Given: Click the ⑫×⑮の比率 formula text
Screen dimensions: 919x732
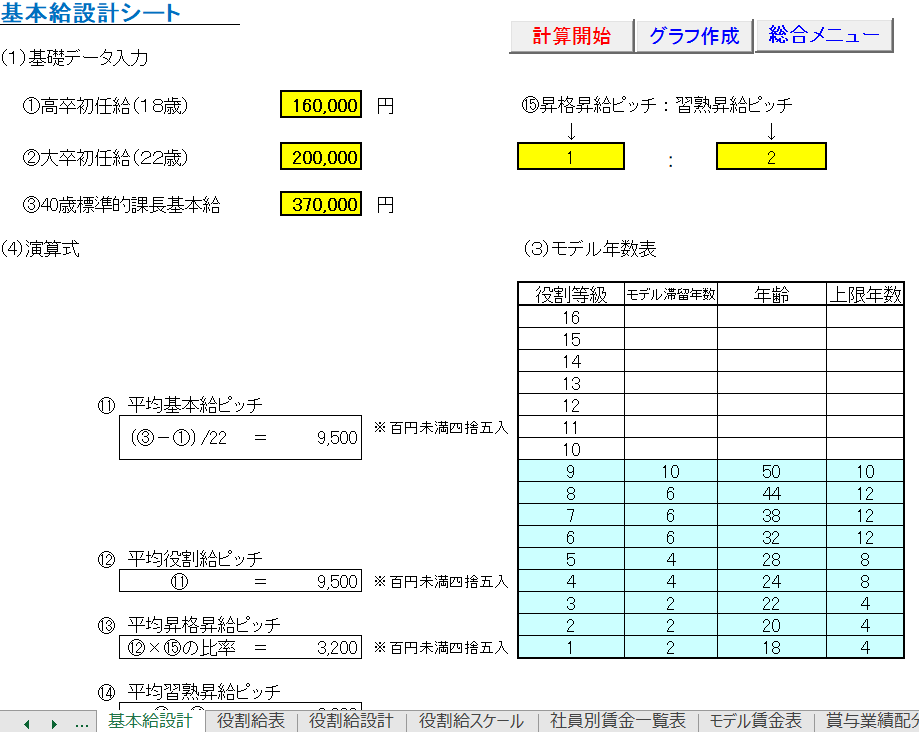Looking at the screenshot, I should 181,648.
